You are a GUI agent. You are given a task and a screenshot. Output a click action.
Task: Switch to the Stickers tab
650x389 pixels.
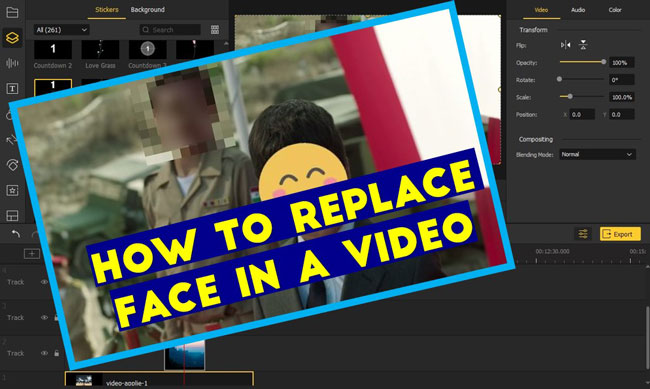point(107,10)
